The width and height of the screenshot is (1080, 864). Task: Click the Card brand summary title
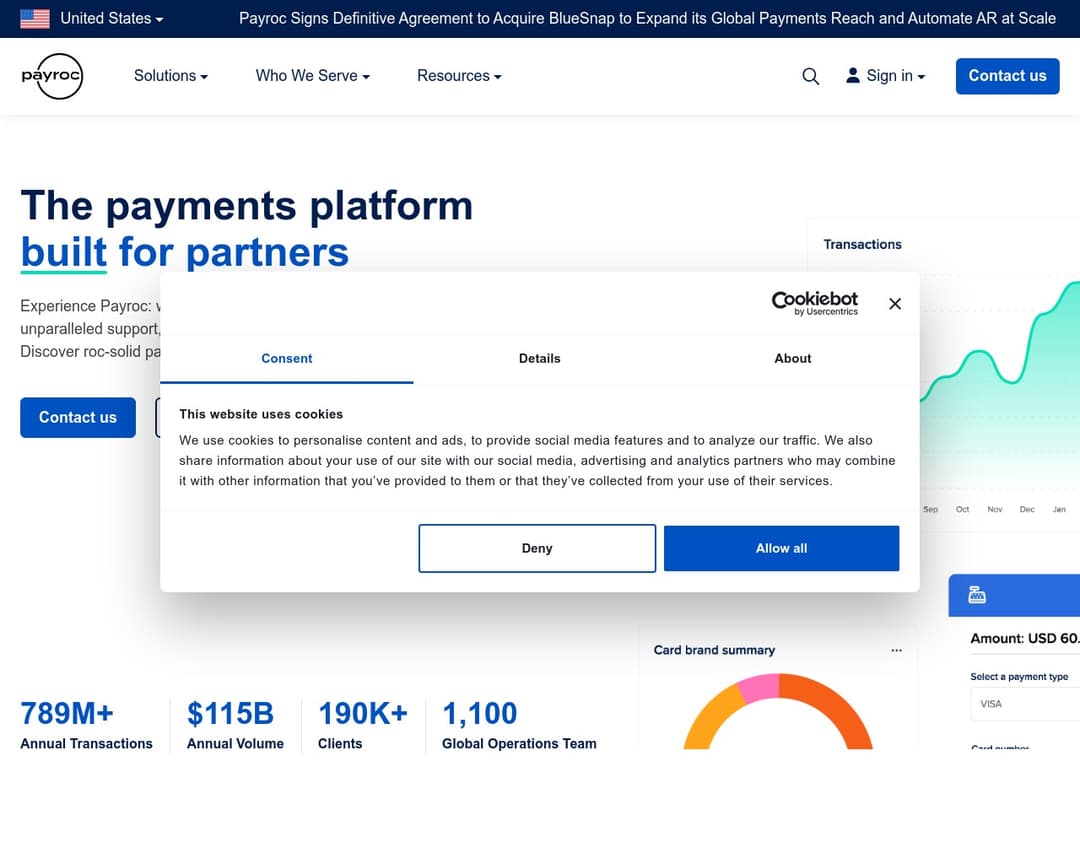point(714,650)
